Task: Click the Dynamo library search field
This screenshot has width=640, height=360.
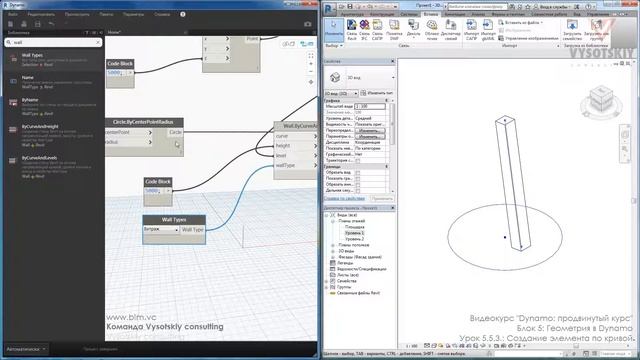Action: click(53, 42)
